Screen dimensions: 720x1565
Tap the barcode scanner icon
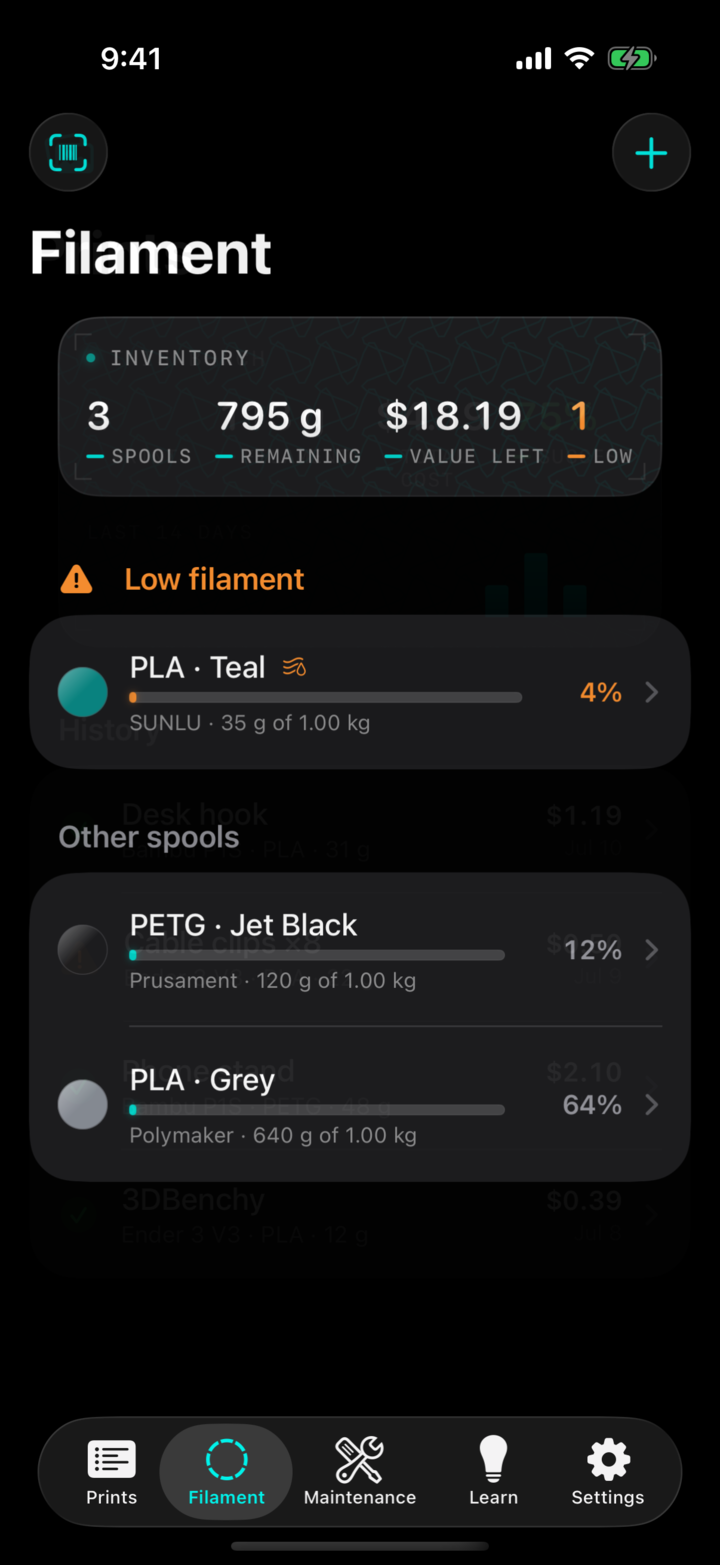(x=68, y=153)
